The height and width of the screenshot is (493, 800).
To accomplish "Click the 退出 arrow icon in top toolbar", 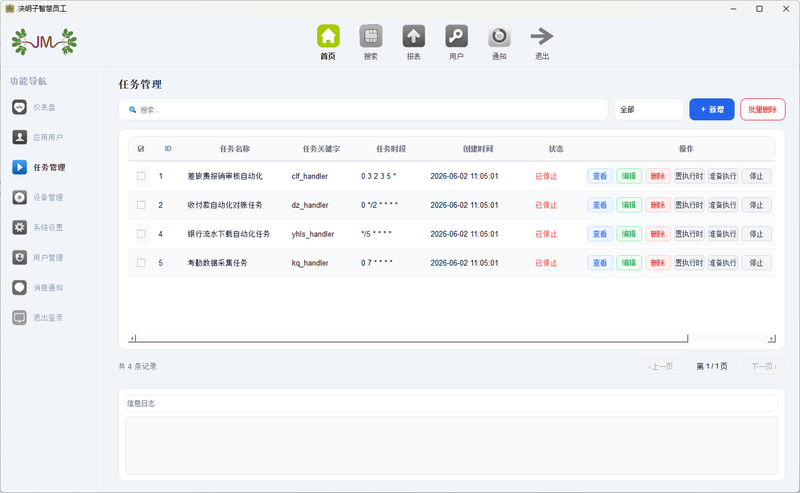I will (542, 42).
